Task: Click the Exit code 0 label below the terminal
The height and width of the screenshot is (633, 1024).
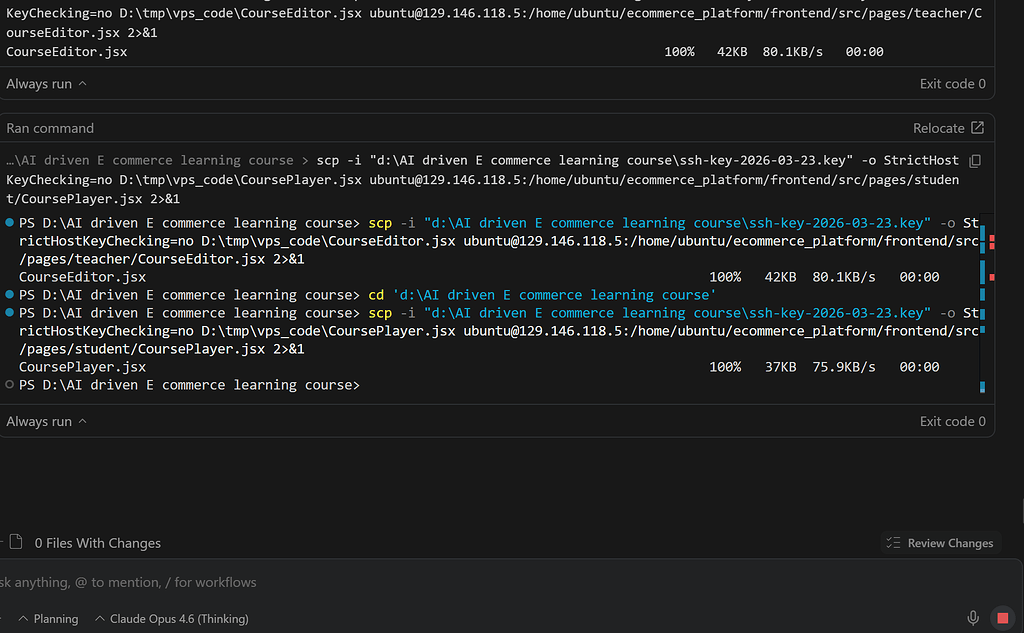Action: [953, 421]
